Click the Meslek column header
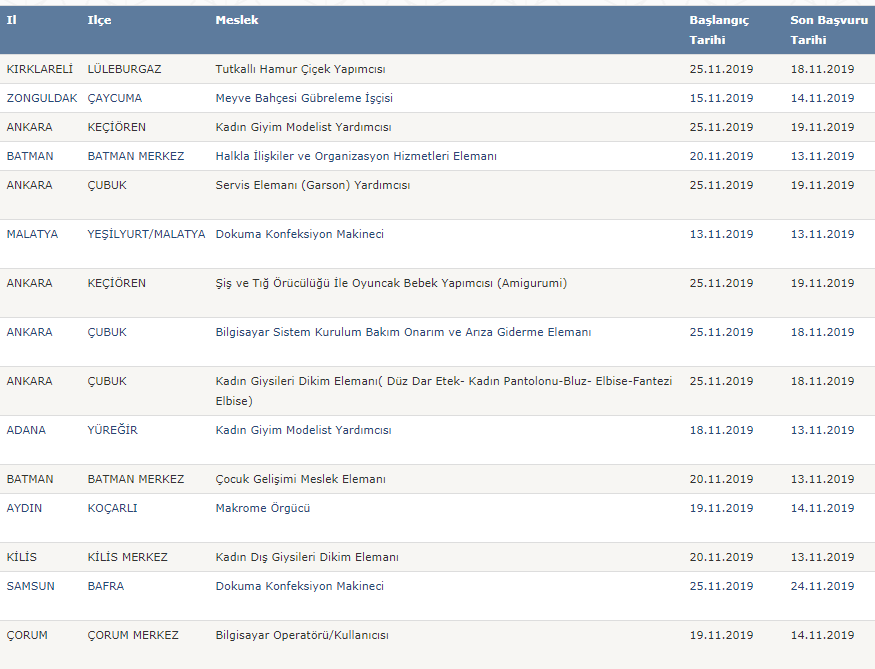Viewport: 875px width, 669px height. (x=237, y=20)
